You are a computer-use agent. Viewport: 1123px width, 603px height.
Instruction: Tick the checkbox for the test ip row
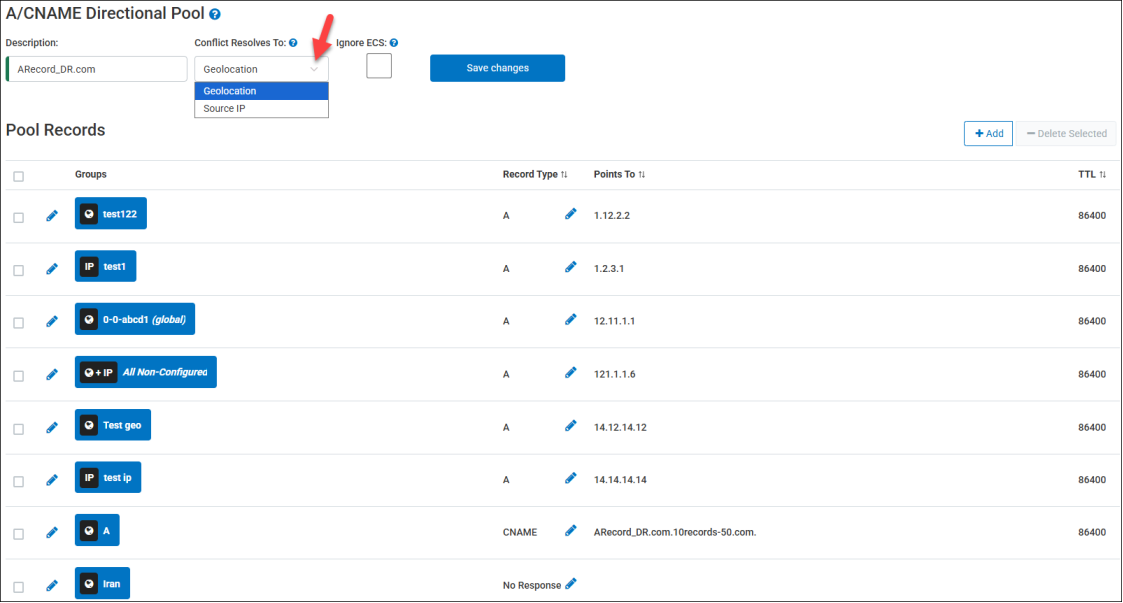[19, 481]
